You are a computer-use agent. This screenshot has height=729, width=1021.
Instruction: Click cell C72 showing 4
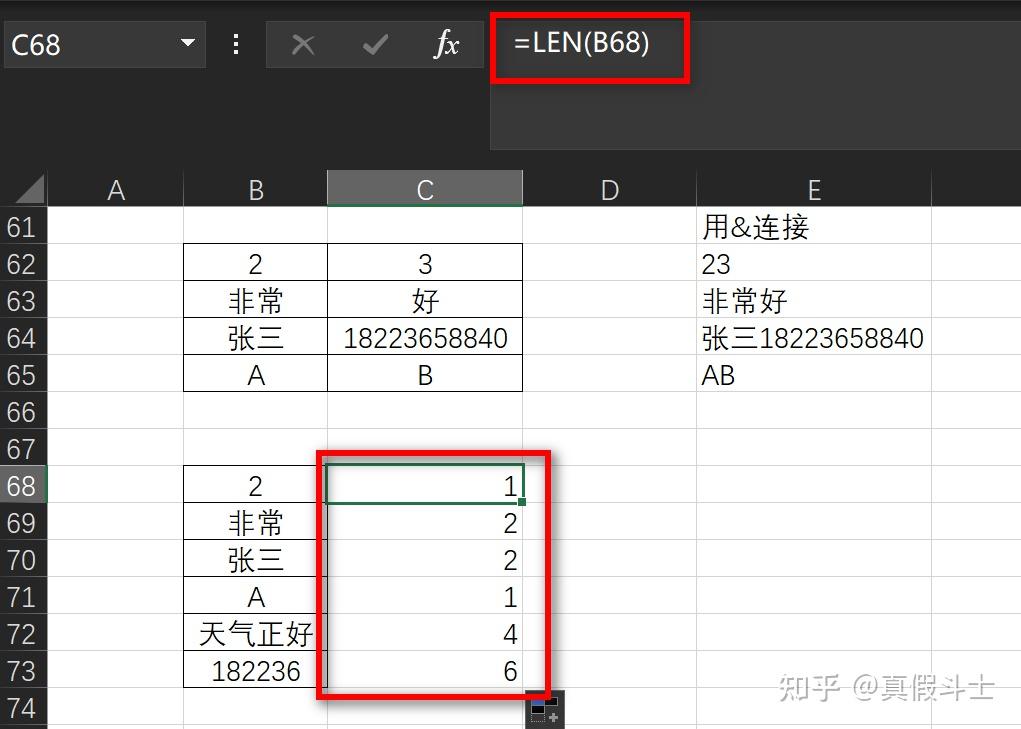[x=425, y=633]
